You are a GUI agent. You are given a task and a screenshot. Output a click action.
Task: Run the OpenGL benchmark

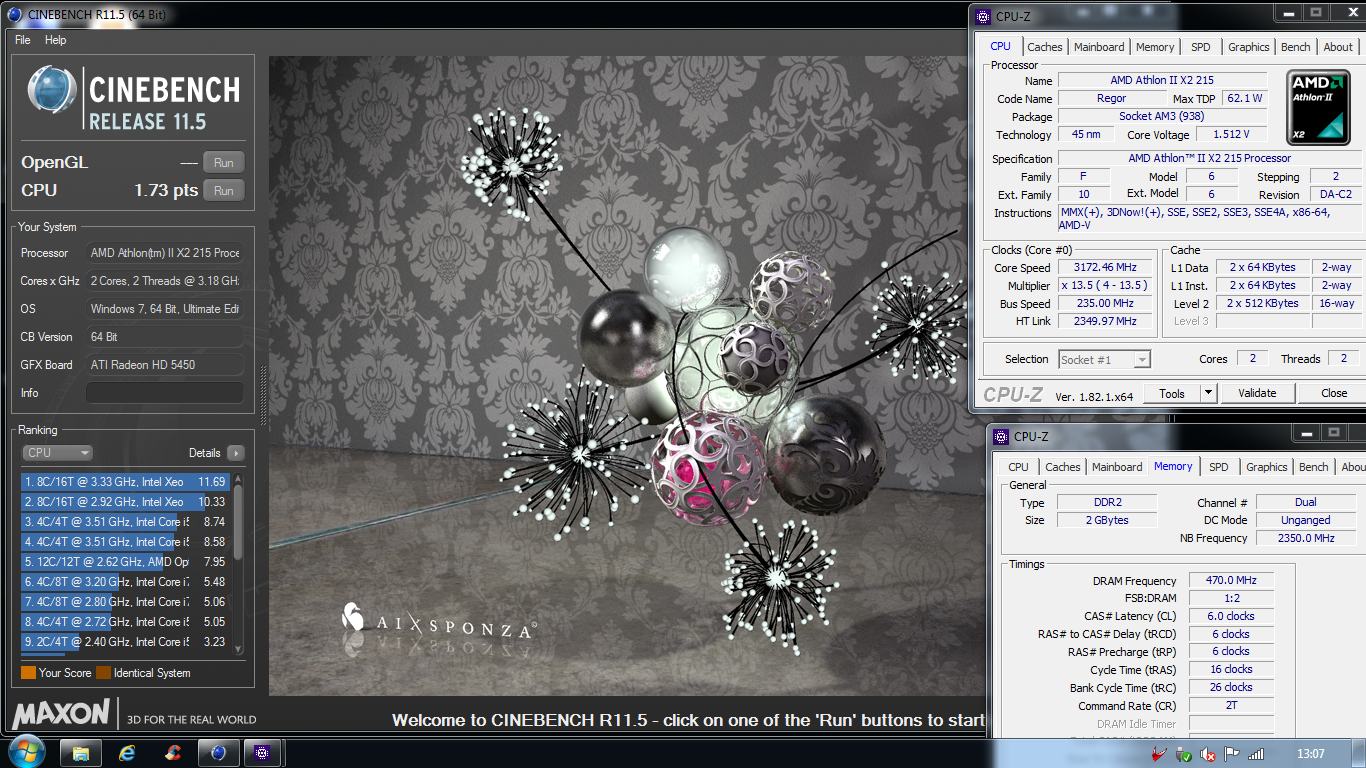(224, 162)
